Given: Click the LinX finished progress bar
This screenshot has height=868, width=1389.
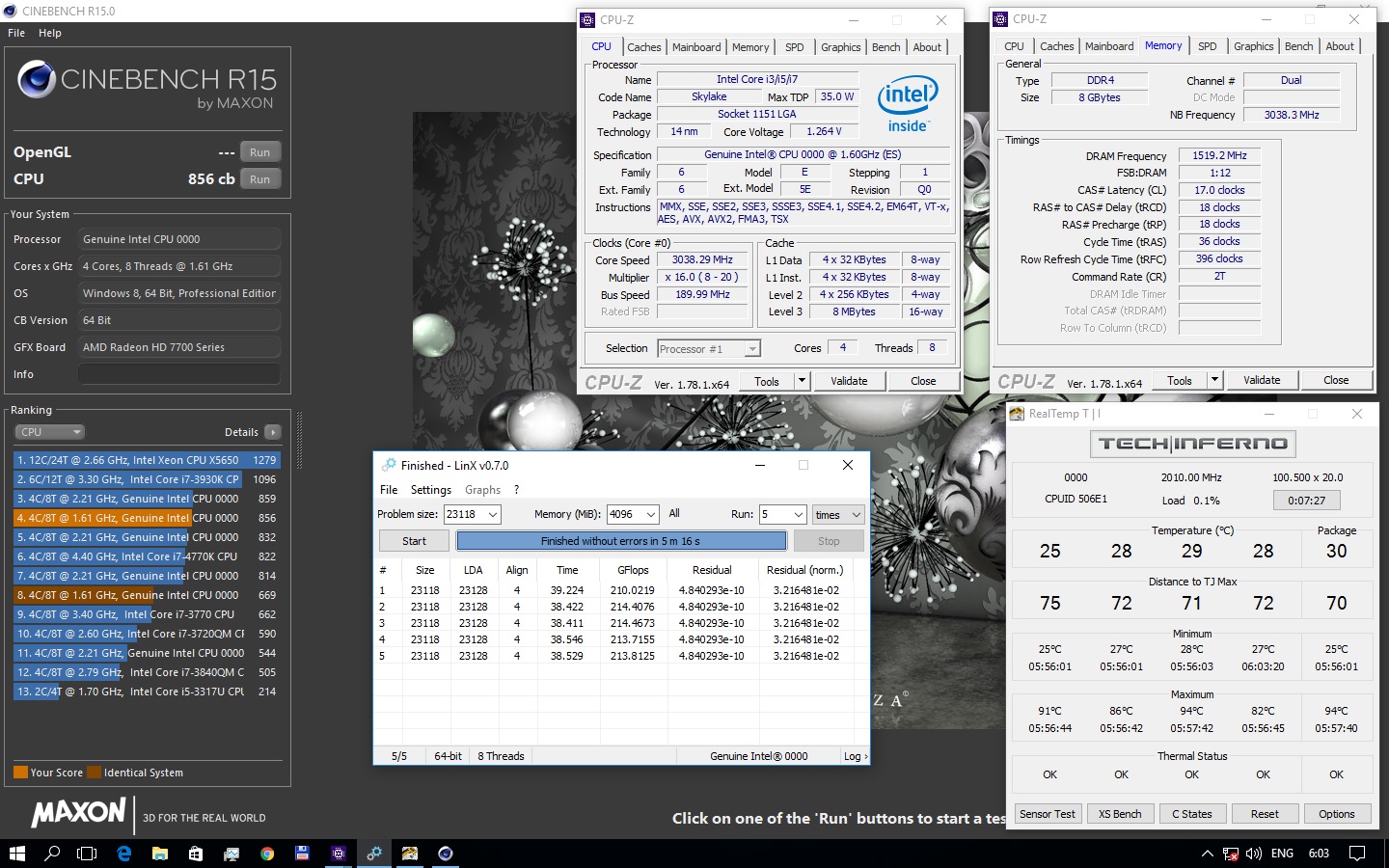Looking at the screenshot, I should 620,541.
